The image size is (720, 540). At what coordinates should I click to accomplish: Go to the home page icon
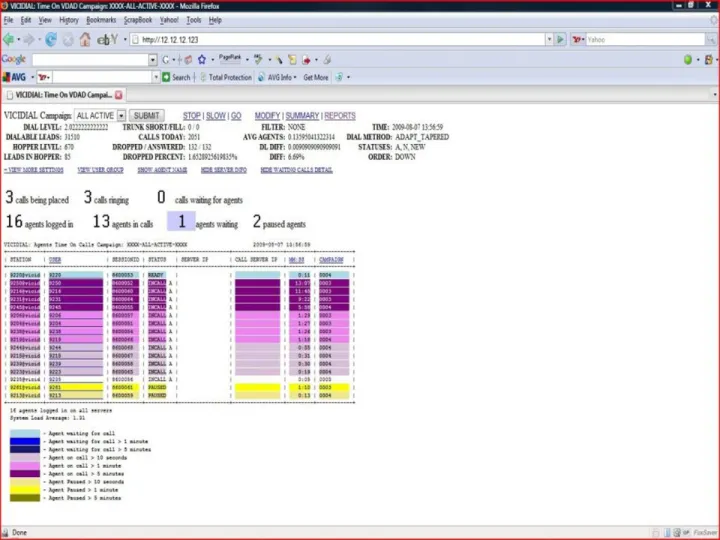point(85,39)
